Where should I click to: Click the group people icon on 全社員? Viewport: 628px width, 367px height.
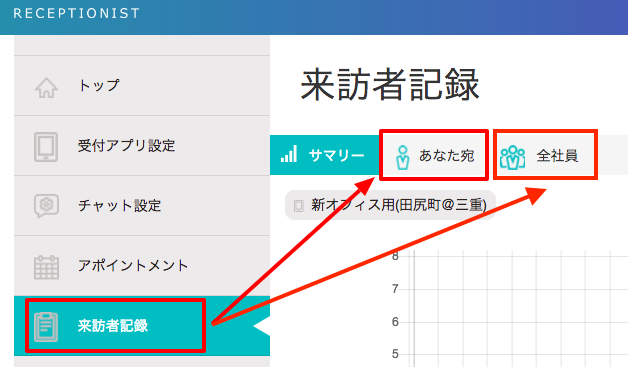click(513, 157)
